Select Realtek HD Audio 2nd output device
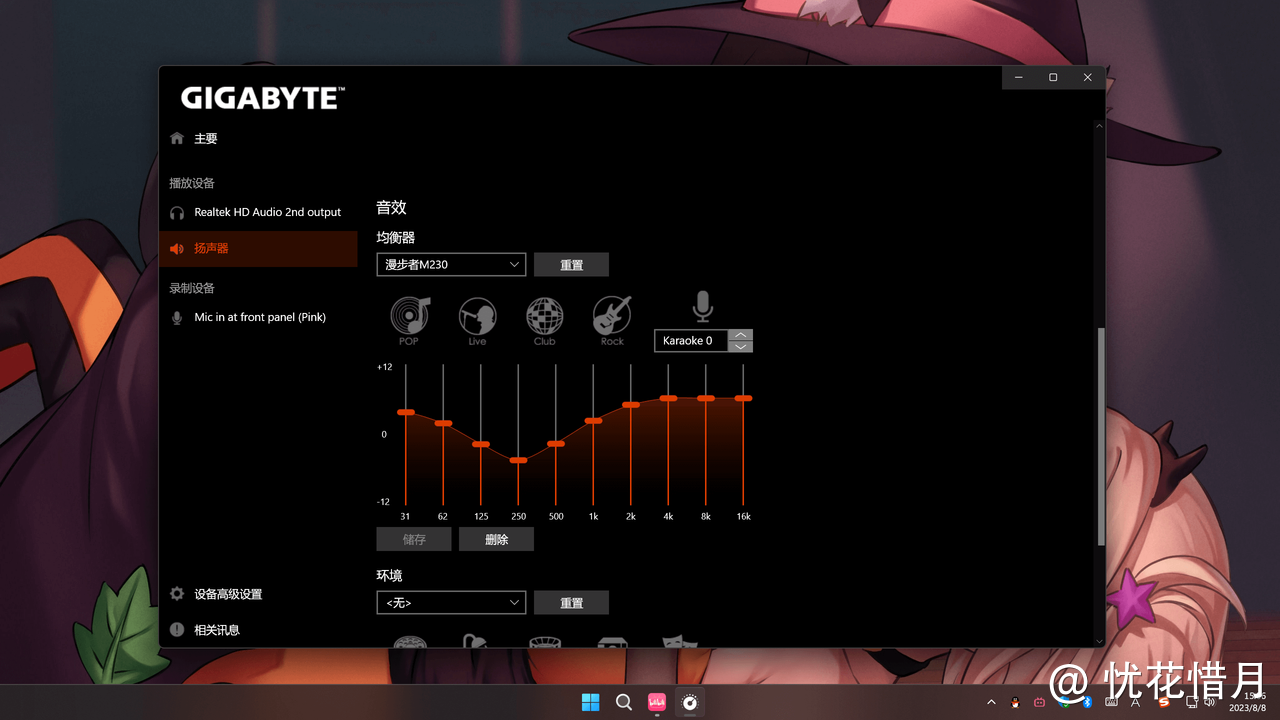Viewport: 1280px width, 720px height. pyautogui.click(x=267, y=212)
